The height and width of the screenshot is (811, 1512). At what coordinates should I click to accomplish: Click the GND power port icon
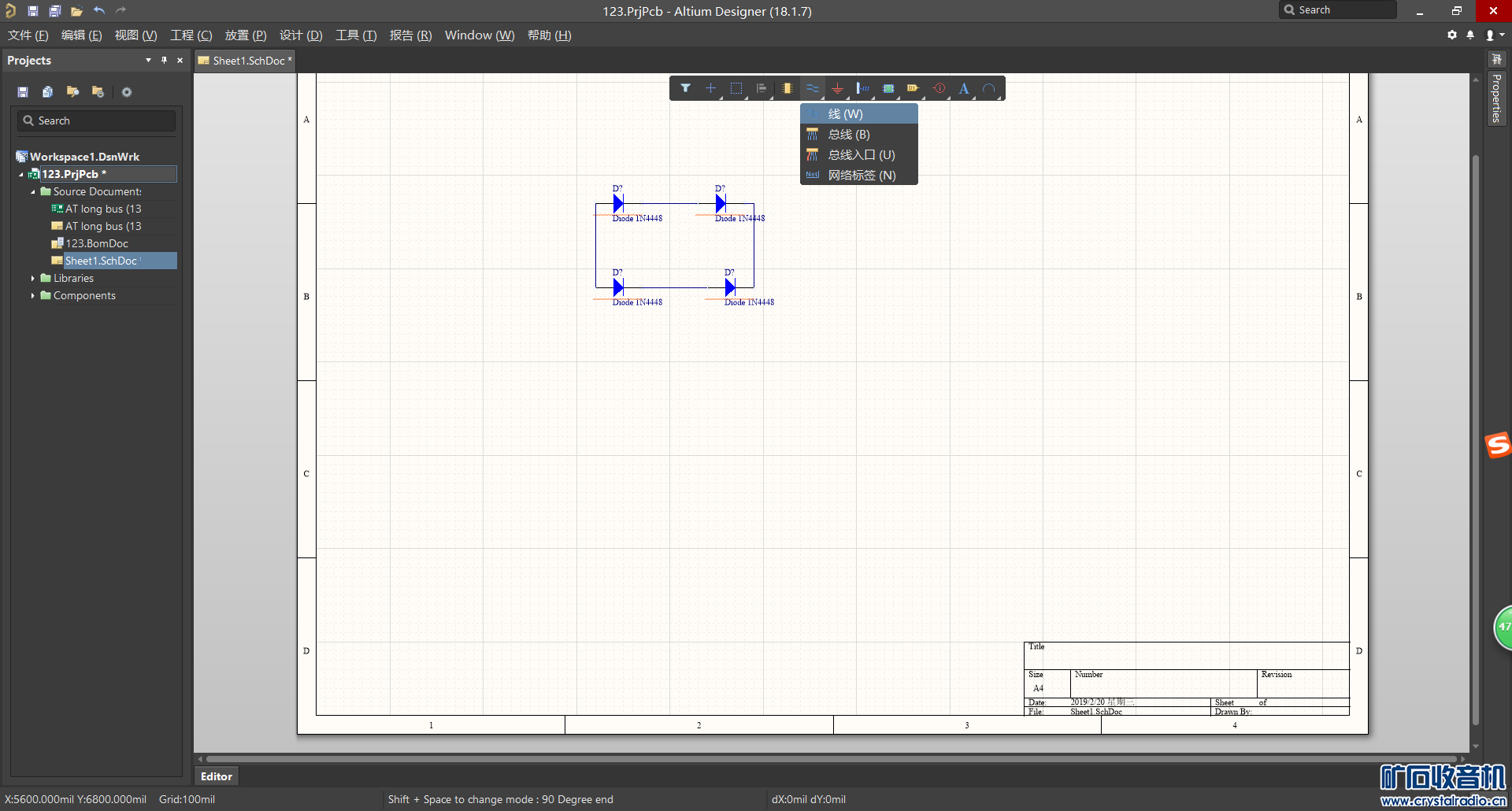point(837,88)
